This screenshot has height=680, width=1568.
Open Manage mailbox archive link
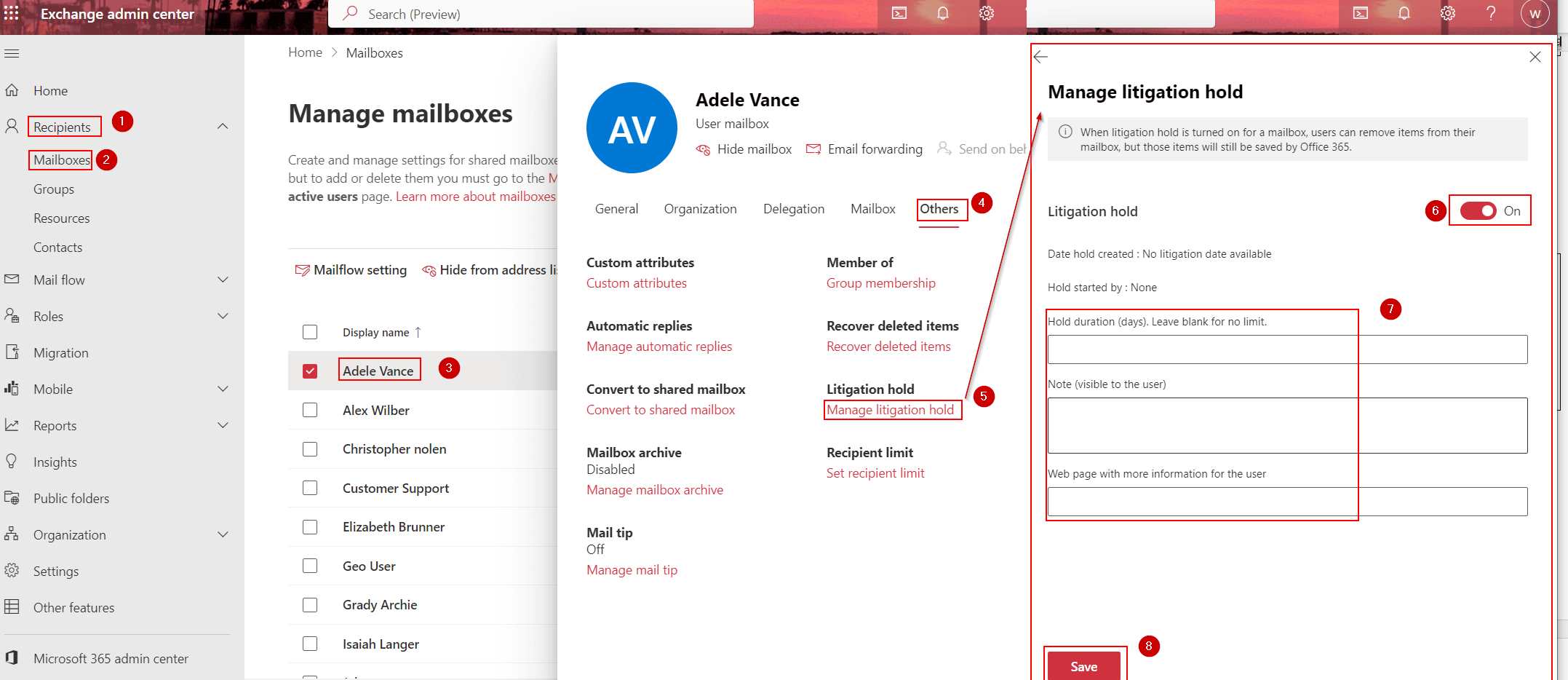[x=655, y=490]
